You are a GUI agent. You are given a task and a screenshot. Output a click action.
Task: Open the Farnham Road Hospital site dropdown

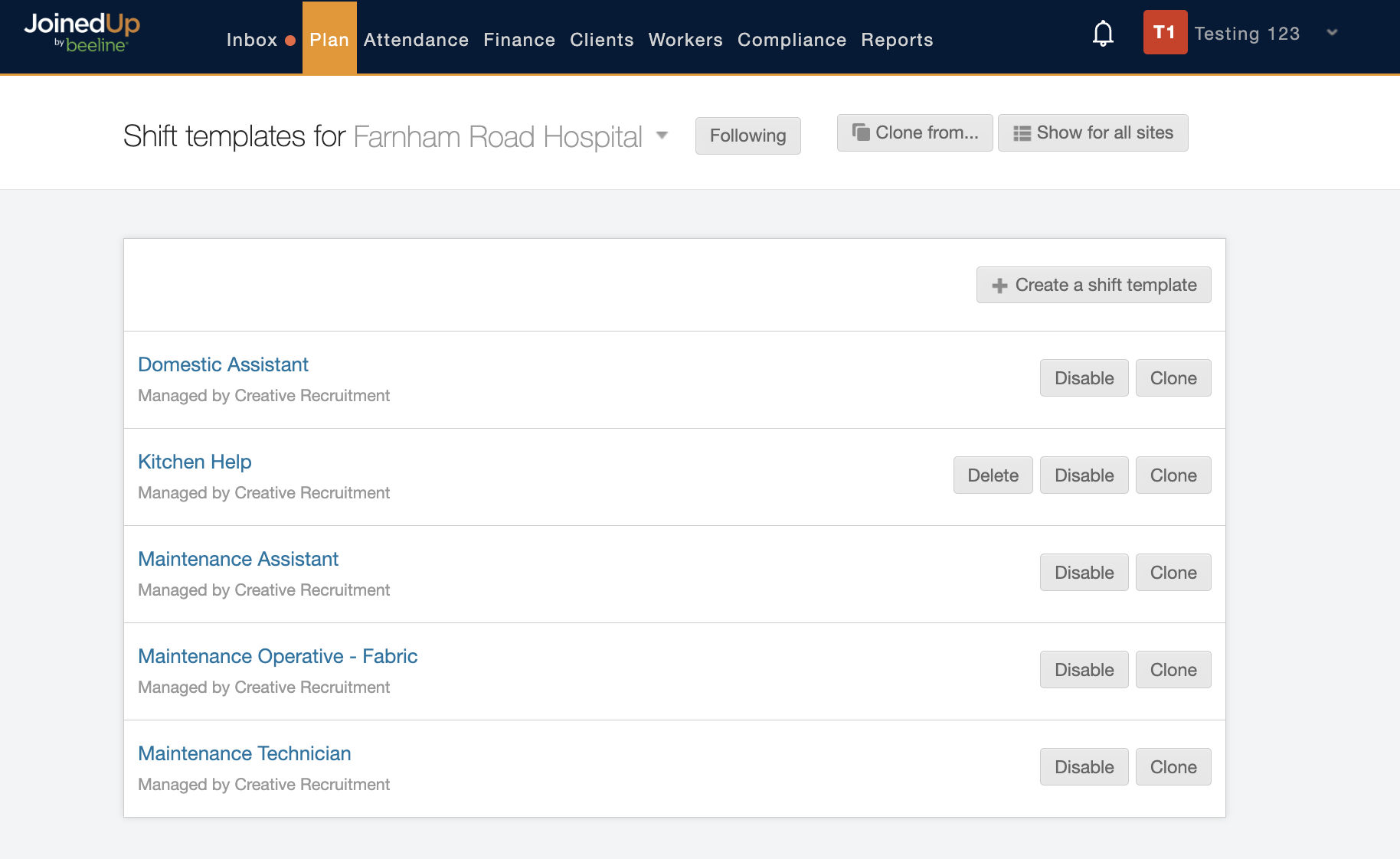[x=662, y=136]
